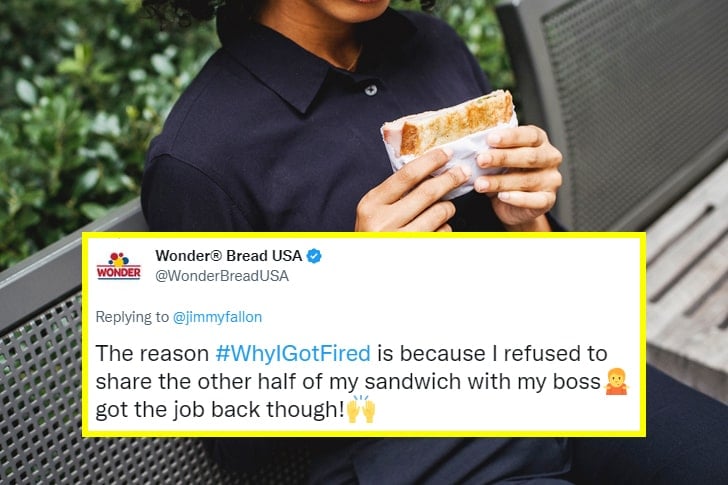
Task: Select the raised hands emoji
Action: pos(361,409)
